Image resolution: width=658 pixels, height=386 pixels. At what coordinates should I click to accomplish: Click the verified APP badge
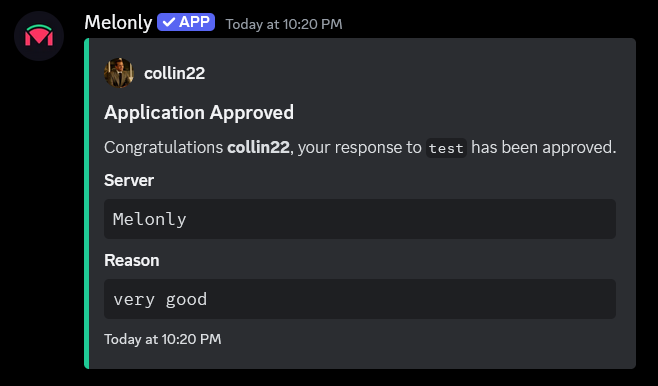point(186,22)
